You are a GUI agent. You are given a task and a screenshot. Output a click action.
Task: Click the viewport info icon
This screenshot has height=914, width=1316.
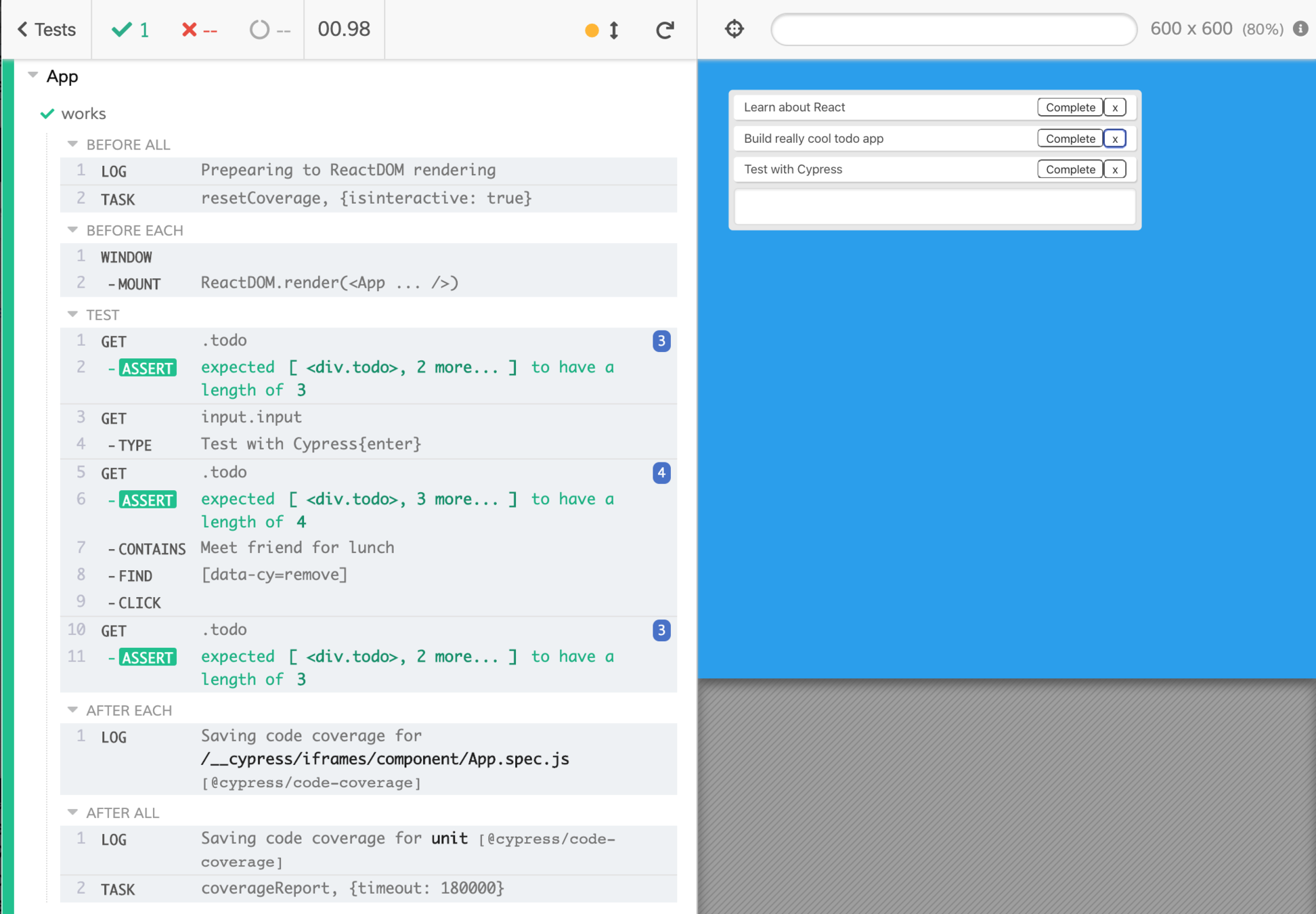coord(1300,28)
